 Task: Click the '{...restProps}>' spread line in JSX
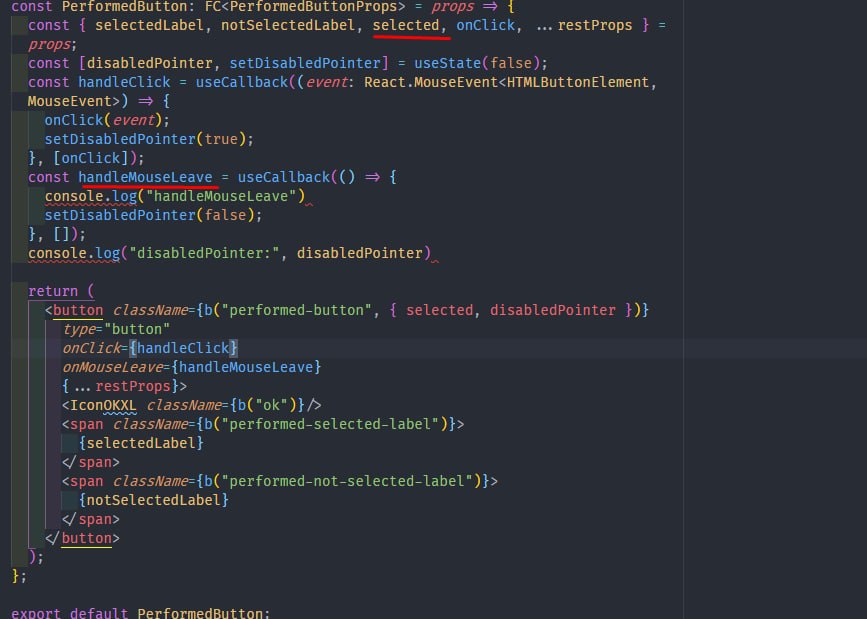pos(124,386)
